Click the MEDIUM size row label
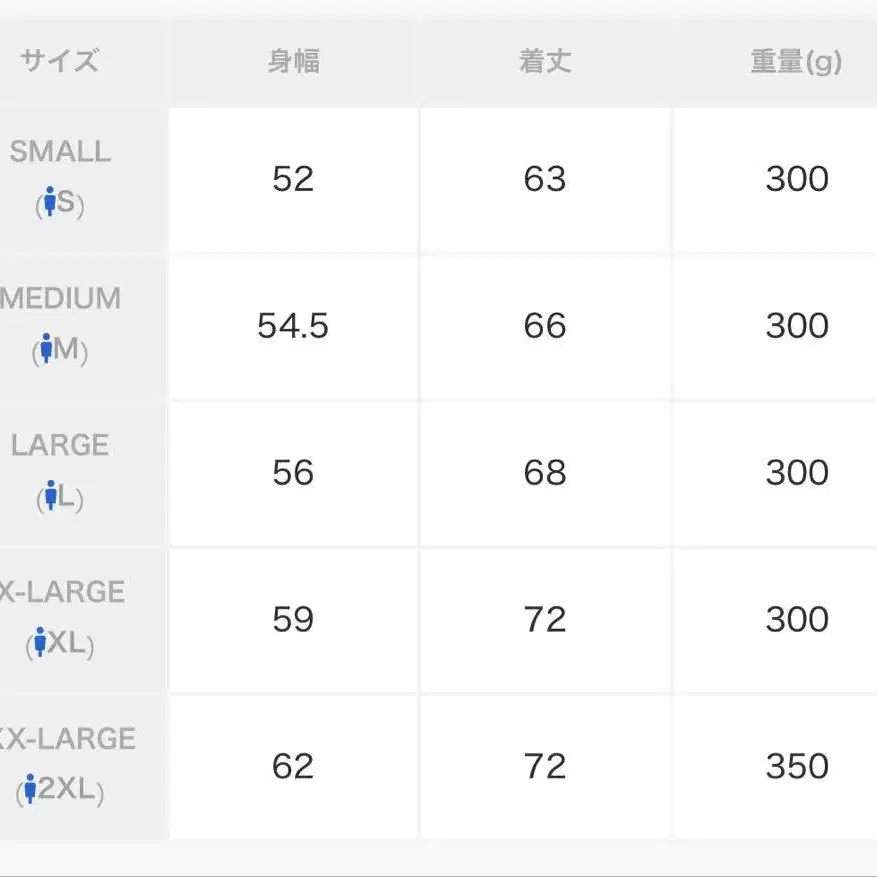 pyautogui.click(x=62, y=299)
